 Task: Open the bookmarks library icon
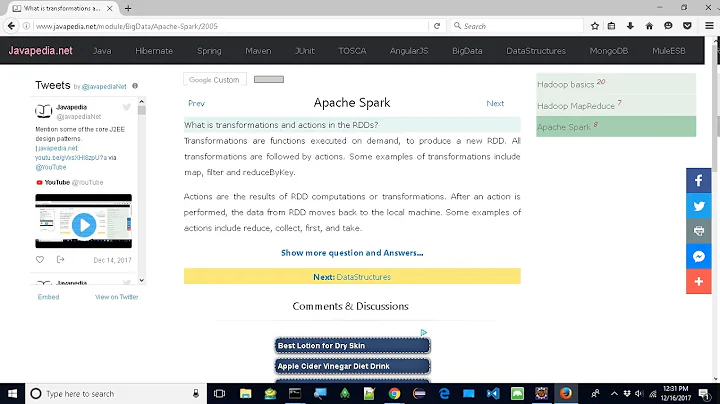pyautogui.click(x=611, y=26)
